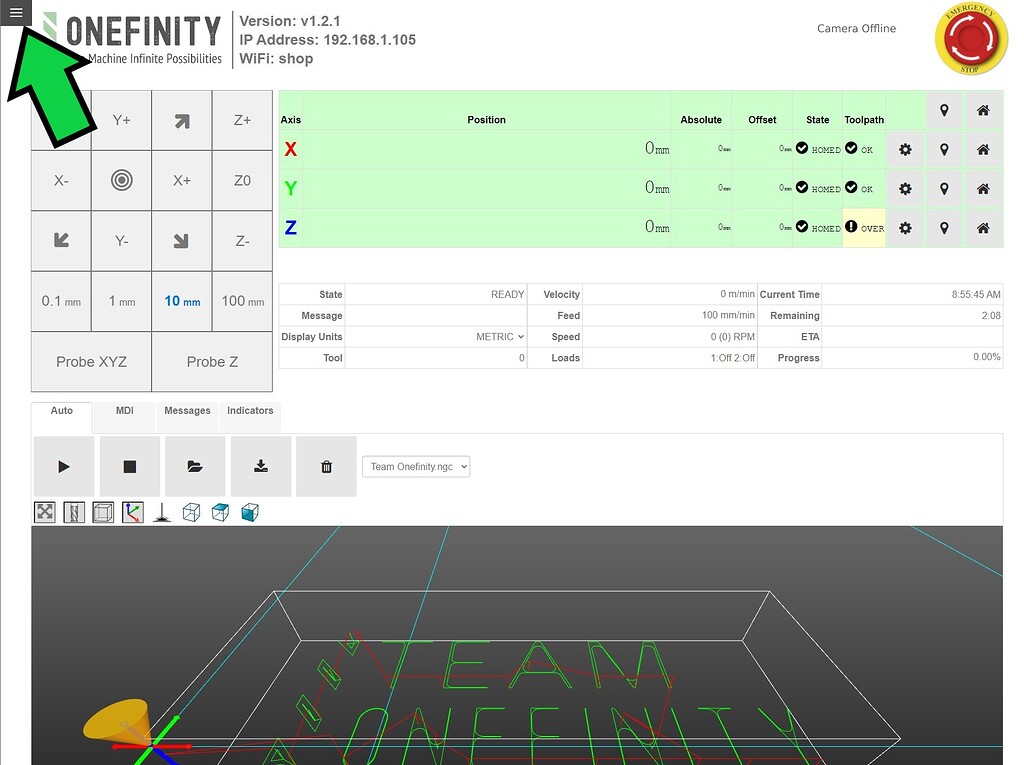Toggle the tool bit display in the viewer
This screenshot has height=765, width=1024.
tap(74, 512)
